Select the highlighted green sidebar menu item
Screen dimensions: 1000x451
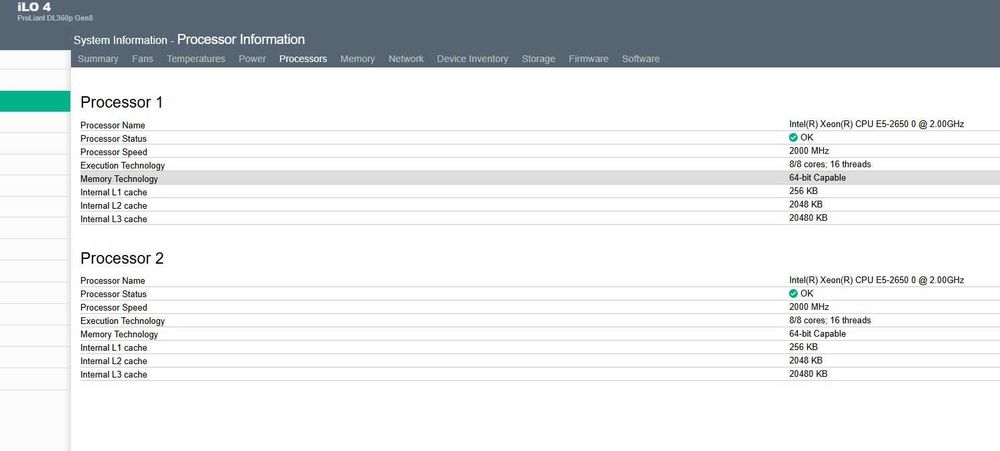35,101
